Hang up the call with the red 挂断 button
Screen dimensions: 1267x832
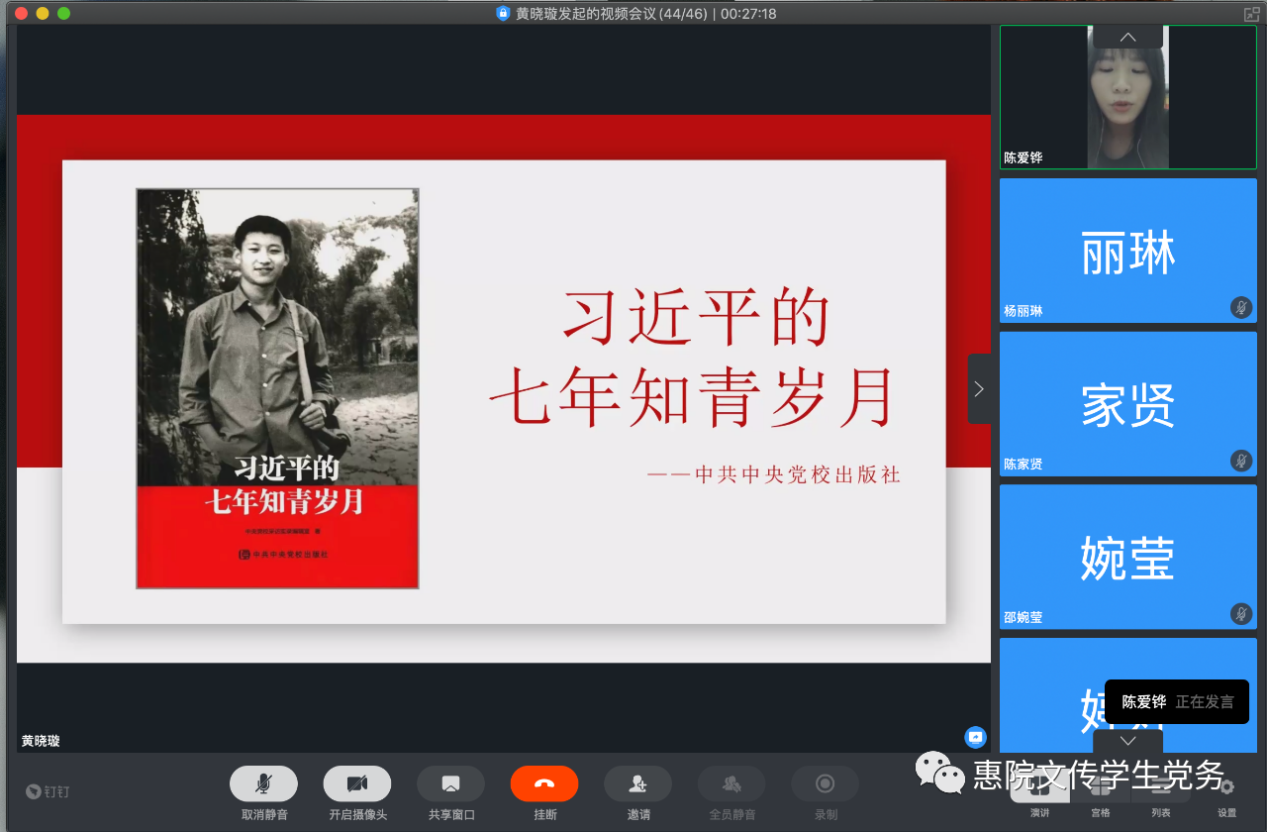pyautogui.click(x=544, y=784)
